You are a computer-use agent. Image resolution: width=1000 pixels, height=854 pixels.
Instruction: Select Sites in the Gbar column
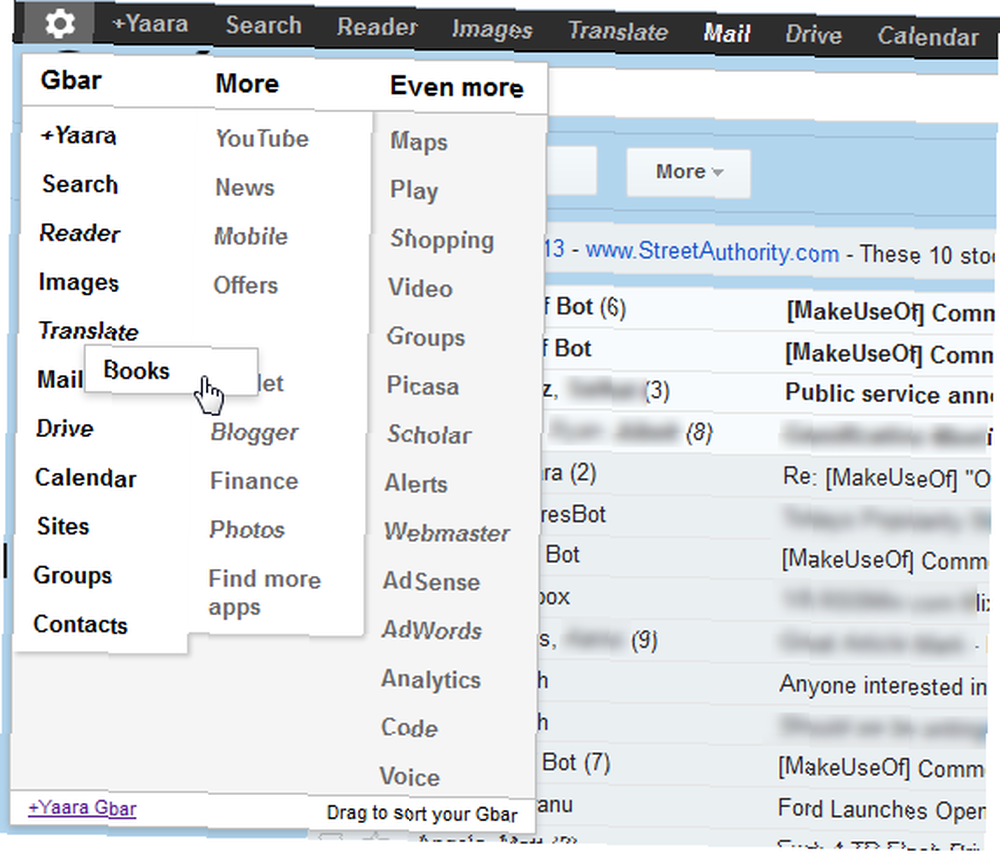point(62,526)
